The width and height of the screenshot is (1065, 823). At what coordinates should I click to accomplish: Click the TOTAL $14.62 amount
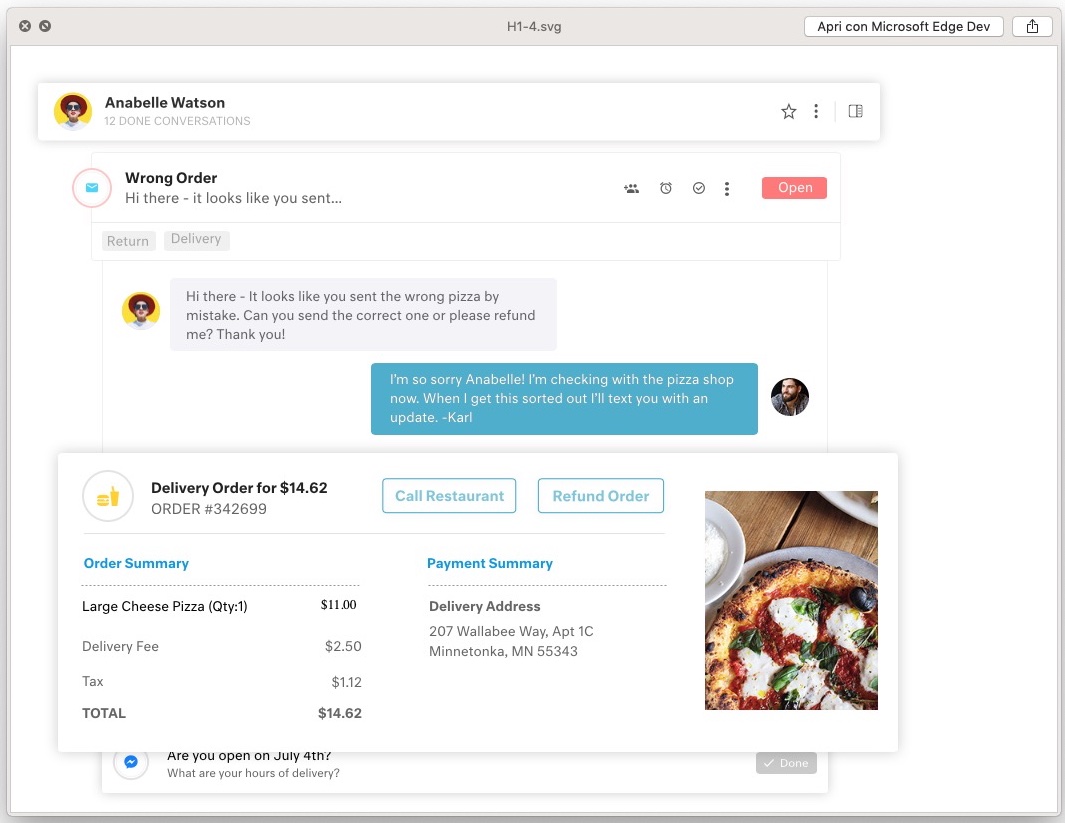[340, 714]
